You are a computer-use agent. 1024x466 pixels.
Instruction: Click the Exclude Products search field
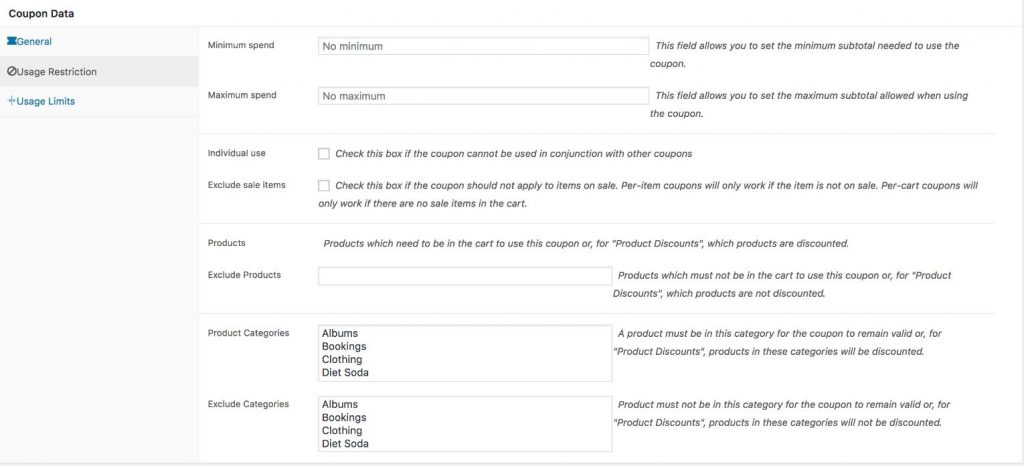464,276
